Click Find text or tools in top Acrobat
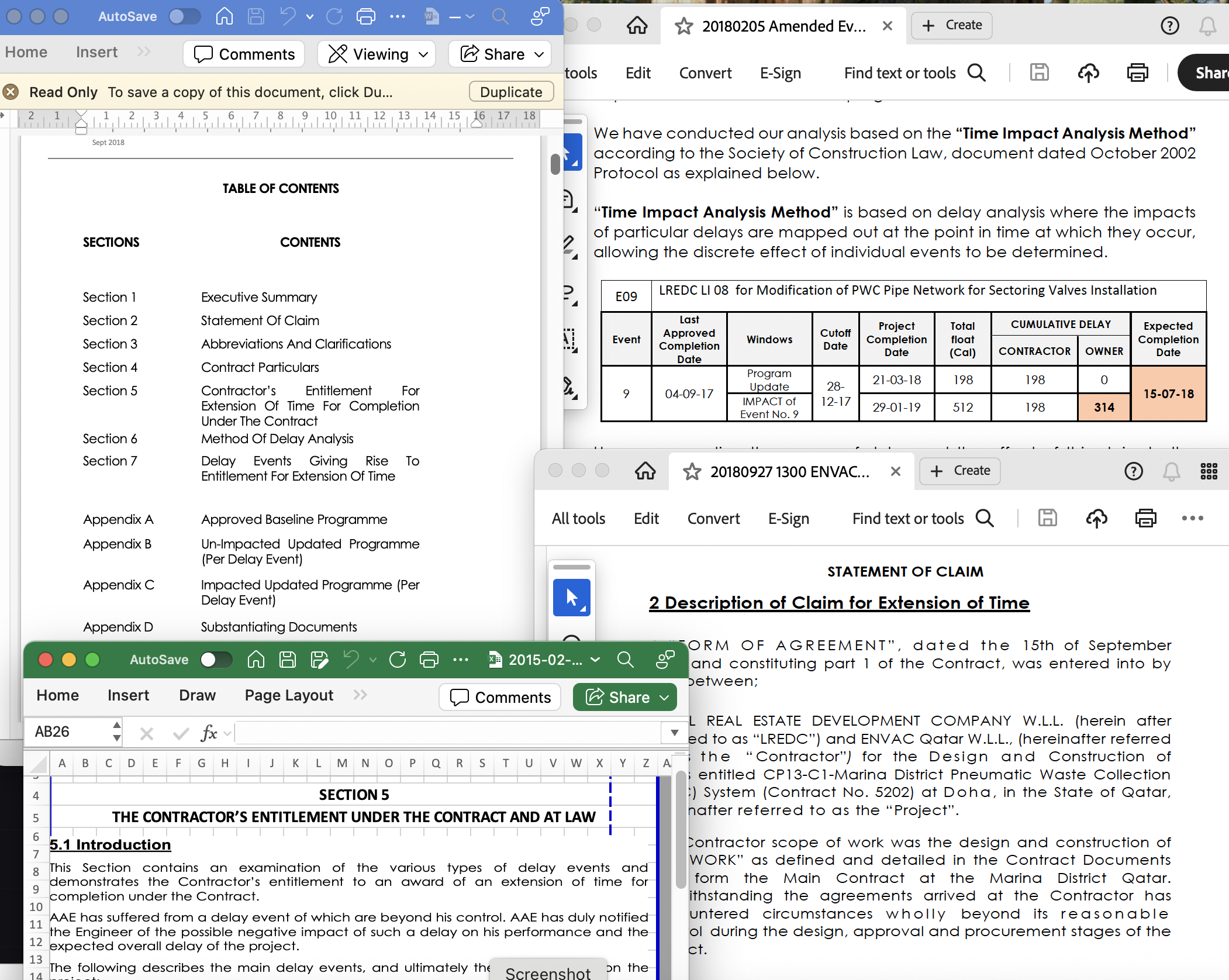This screenshot has height=980, width=1229. [x=915, y=73]
